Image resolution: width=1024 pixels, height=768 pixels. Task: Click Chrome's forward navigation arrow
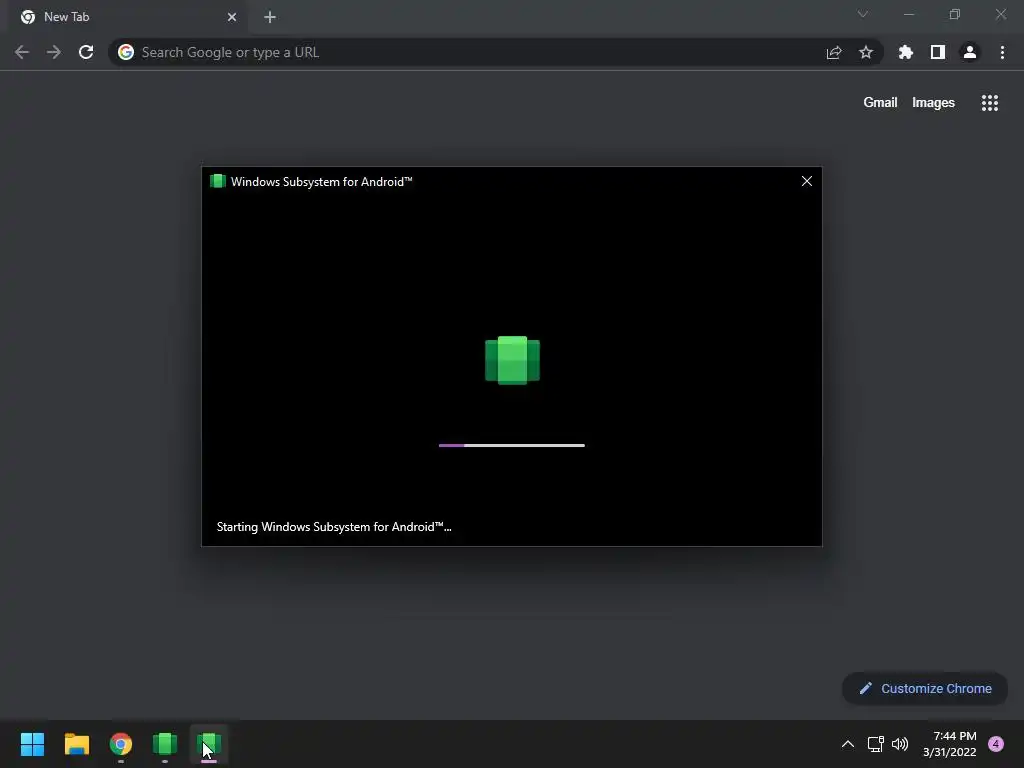pos(54,52)
